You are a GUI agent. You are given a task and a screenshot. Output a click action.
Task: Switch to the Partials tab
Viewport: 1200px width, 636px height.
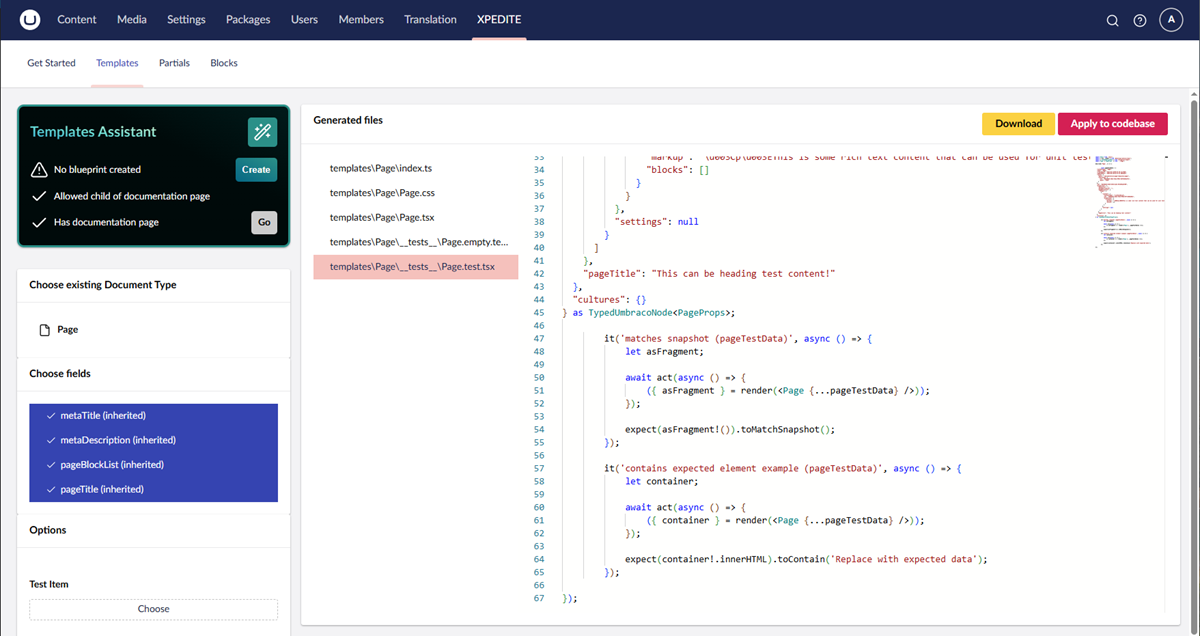point(174,63)
